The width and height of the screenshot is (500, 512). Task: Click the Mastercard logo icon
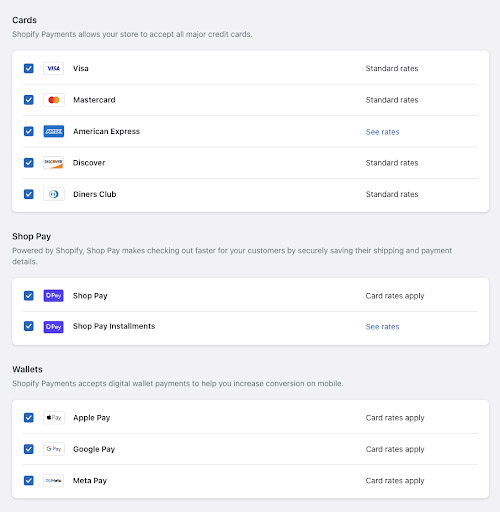(x=53, y=100)
